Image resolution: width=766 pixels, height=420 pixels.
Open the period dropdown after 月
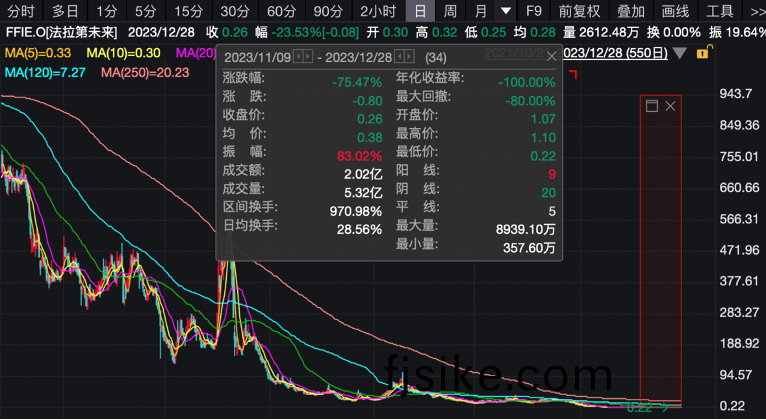click(507, 12)
